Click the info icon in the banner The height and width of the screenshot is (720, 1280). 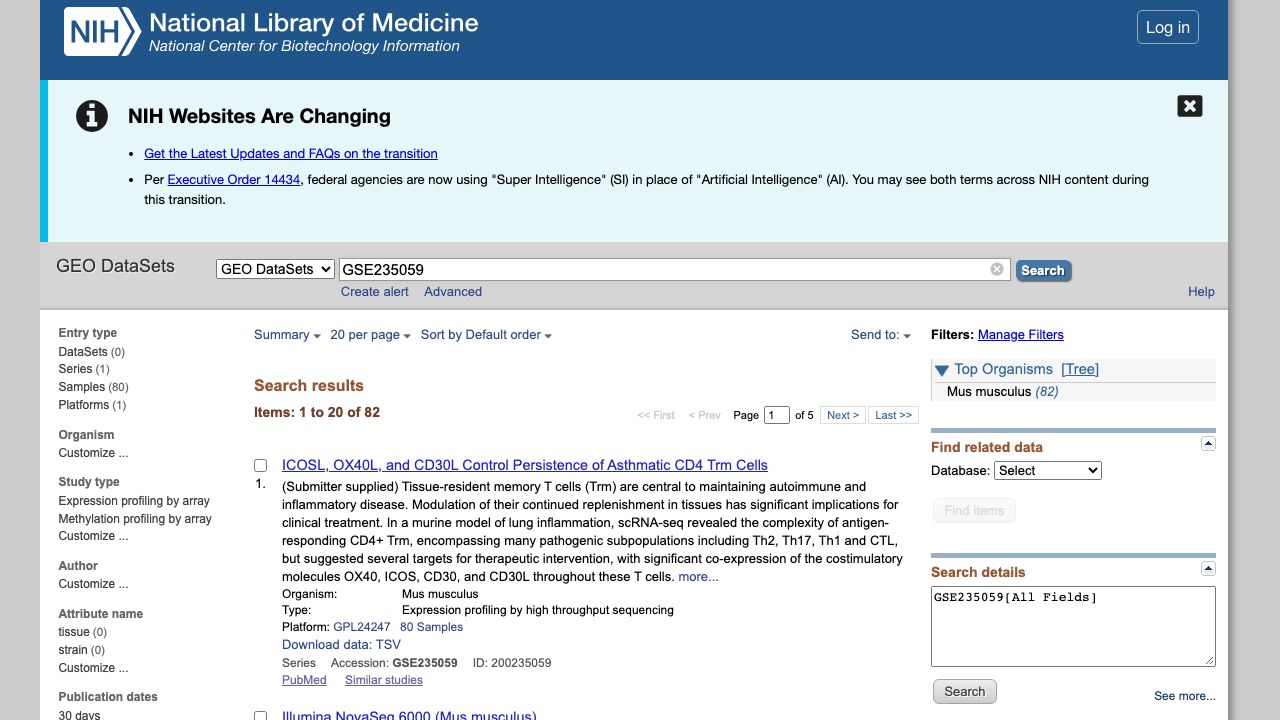[92, 116]
